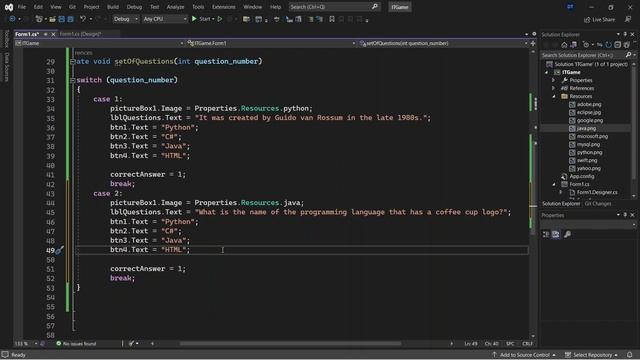The width and height of the screenshot is (640, 360).
Task: Open the File menu
Action: [x=22, y=7]
